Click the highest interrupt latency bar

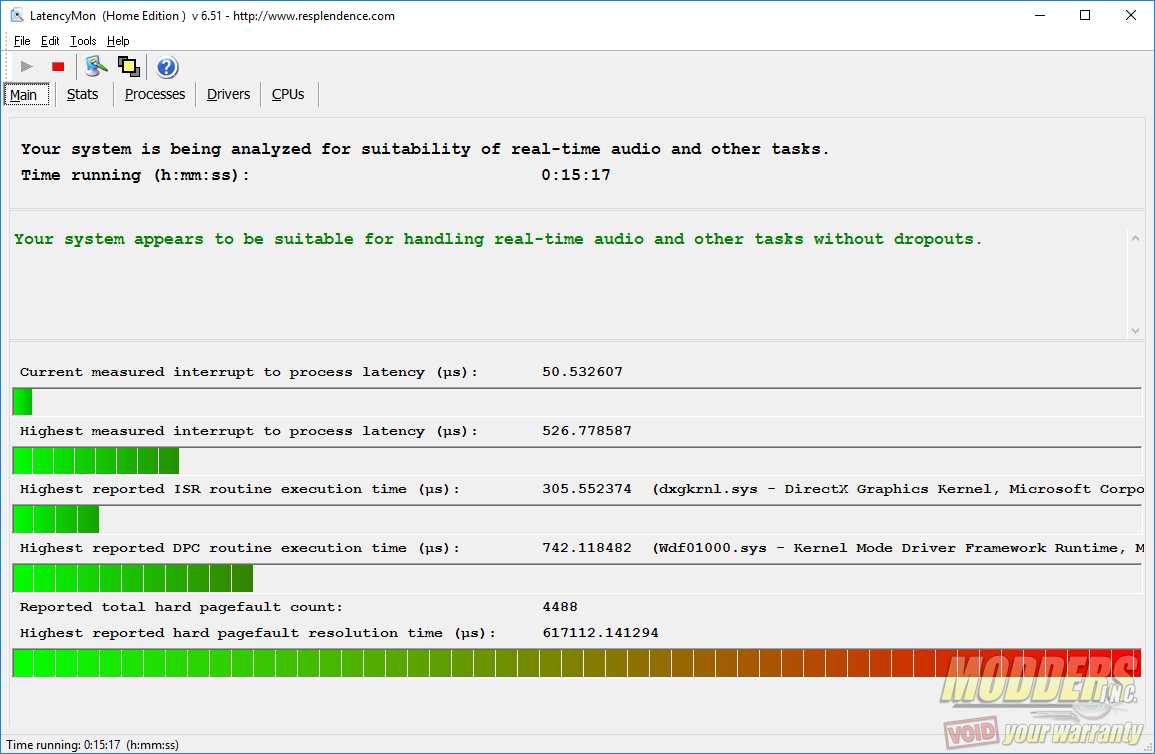coord(577,461)
